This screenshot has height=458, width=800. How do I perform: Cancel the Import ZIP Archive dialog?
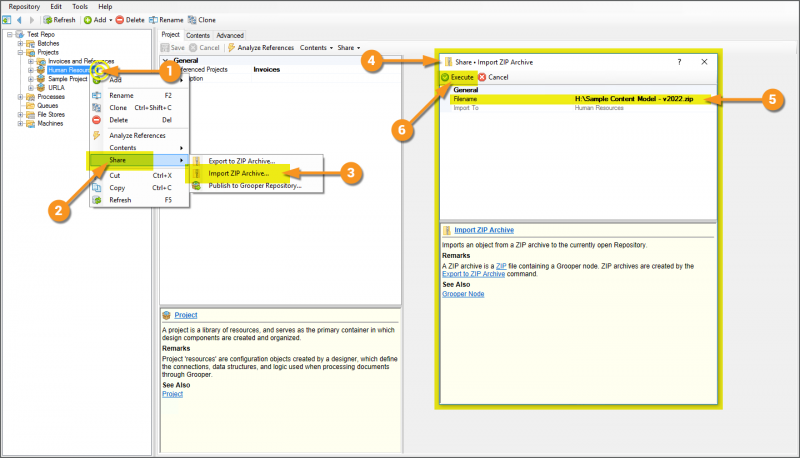(493, 77)
